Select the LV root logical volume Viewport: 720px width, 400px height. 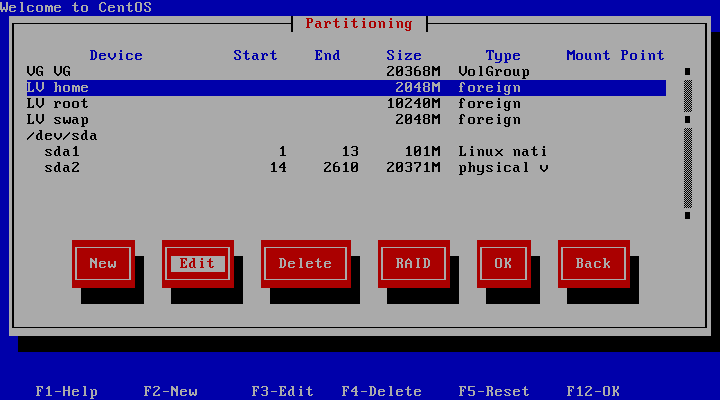coord(345,104)
